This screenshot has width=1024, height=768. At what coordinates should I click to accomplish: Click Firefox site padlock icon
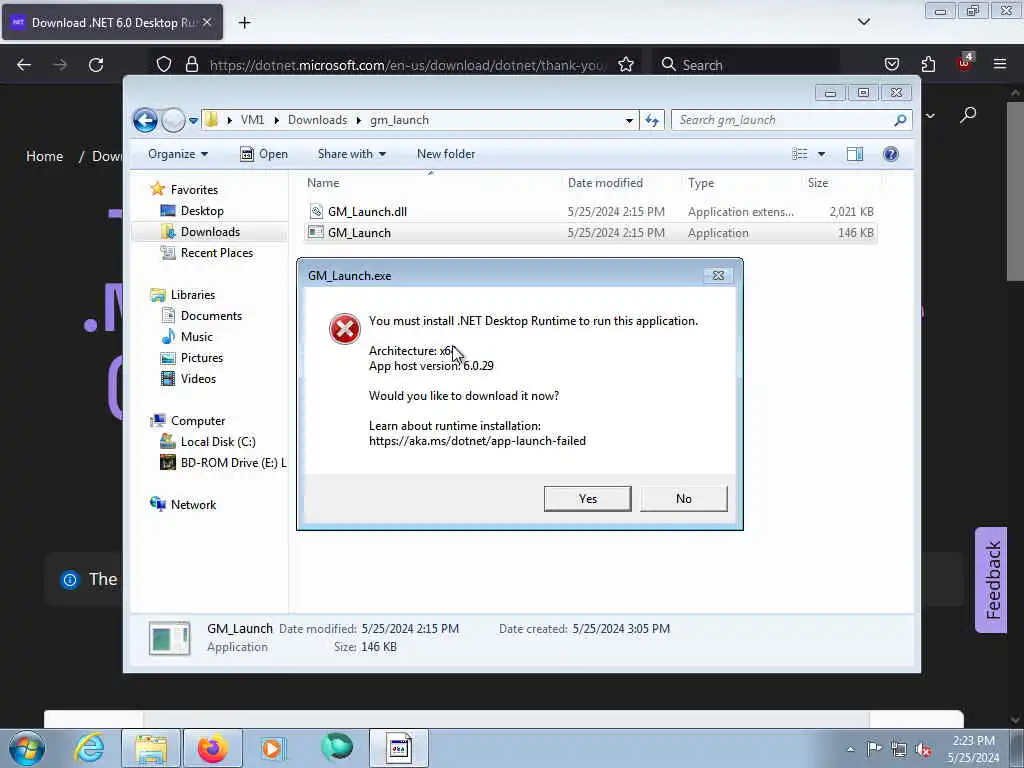coord(191,65)
